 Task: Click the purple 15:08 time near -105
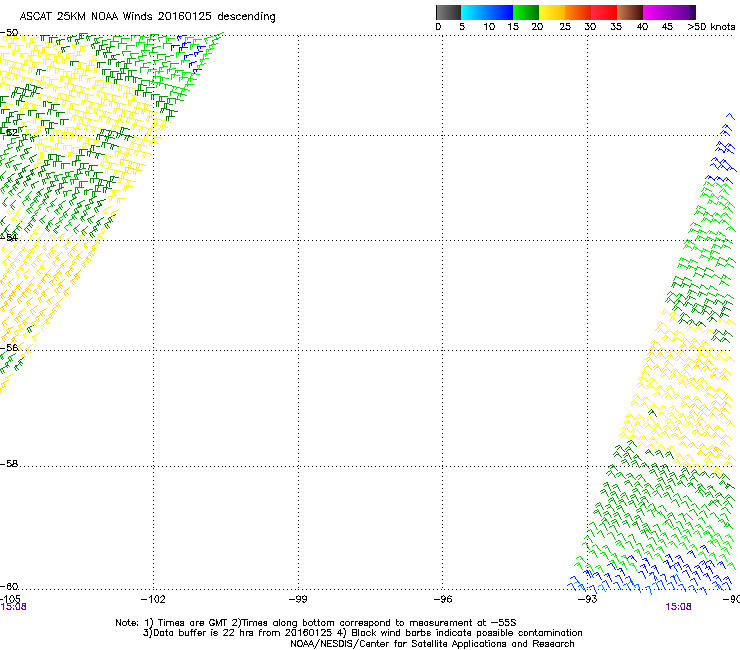(x=13, y=607)
